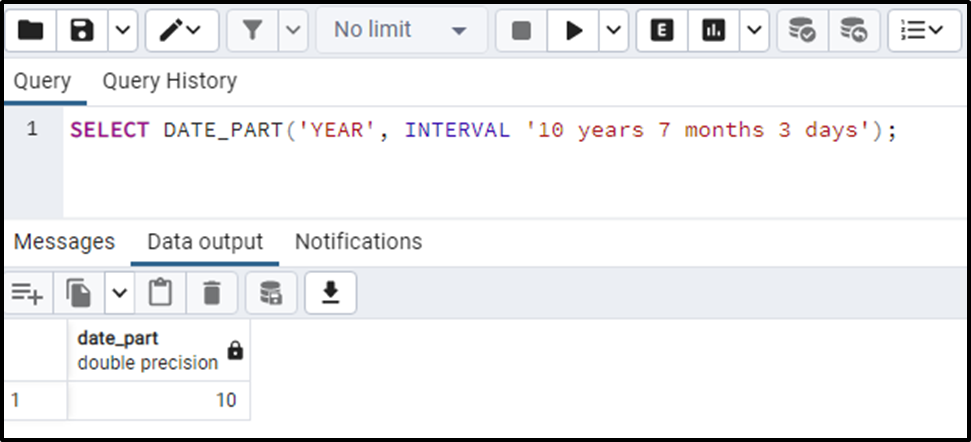The width and height of the screenshot is (971, 442).
Task: Open the macros list dropdown
Action: (x=924, y=30)
